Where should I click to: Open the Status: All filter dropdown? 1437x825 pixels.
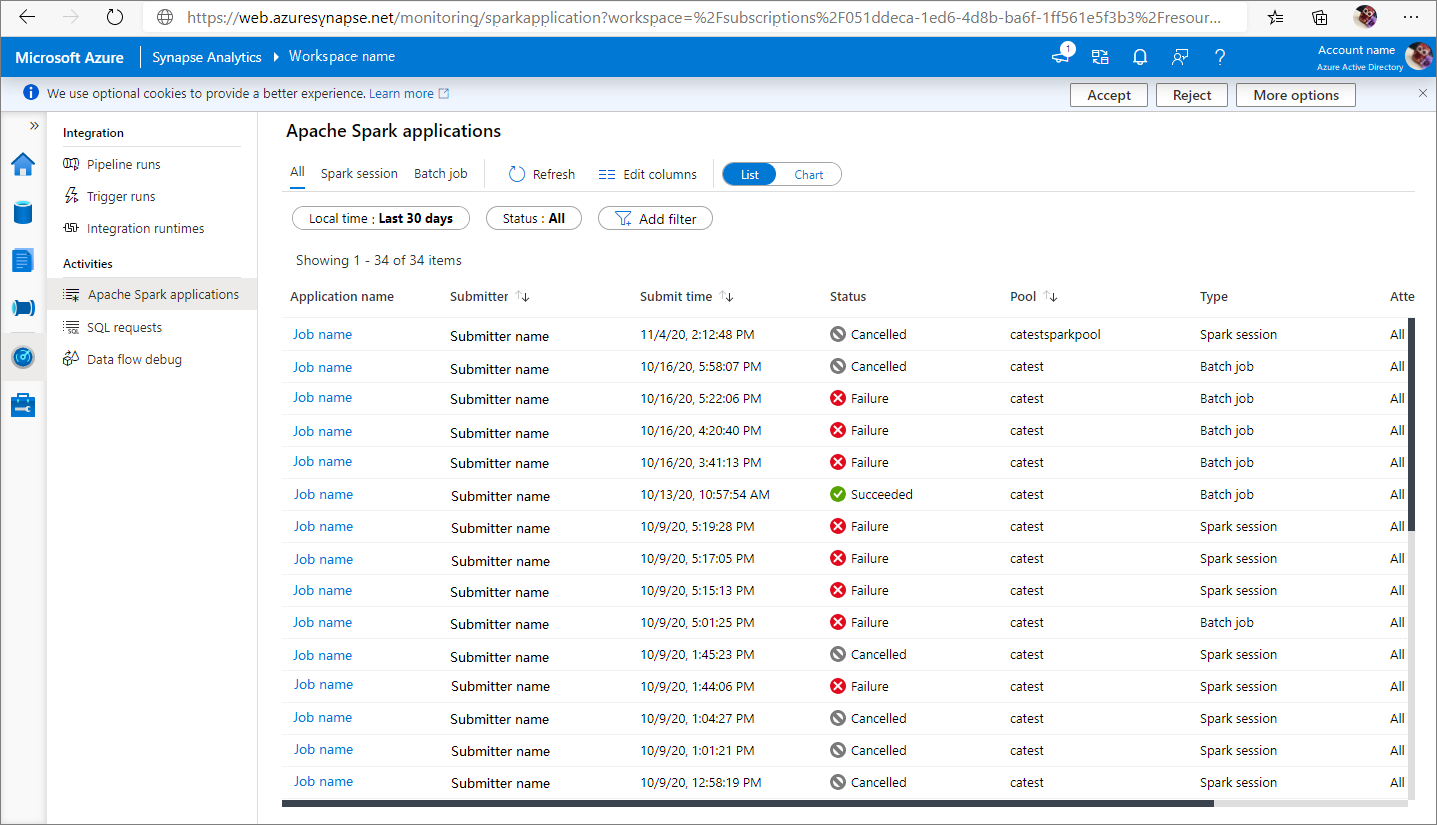tap(533, 218)
